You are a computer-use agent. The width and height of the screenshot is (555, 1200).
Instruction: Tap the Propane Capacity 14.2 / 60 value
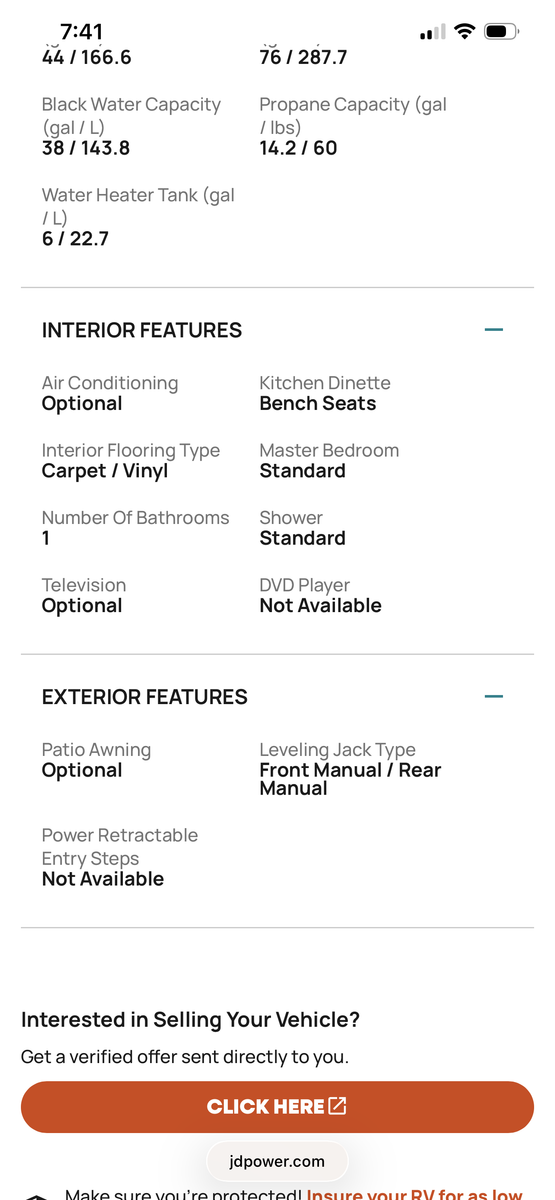coord(298,148)
